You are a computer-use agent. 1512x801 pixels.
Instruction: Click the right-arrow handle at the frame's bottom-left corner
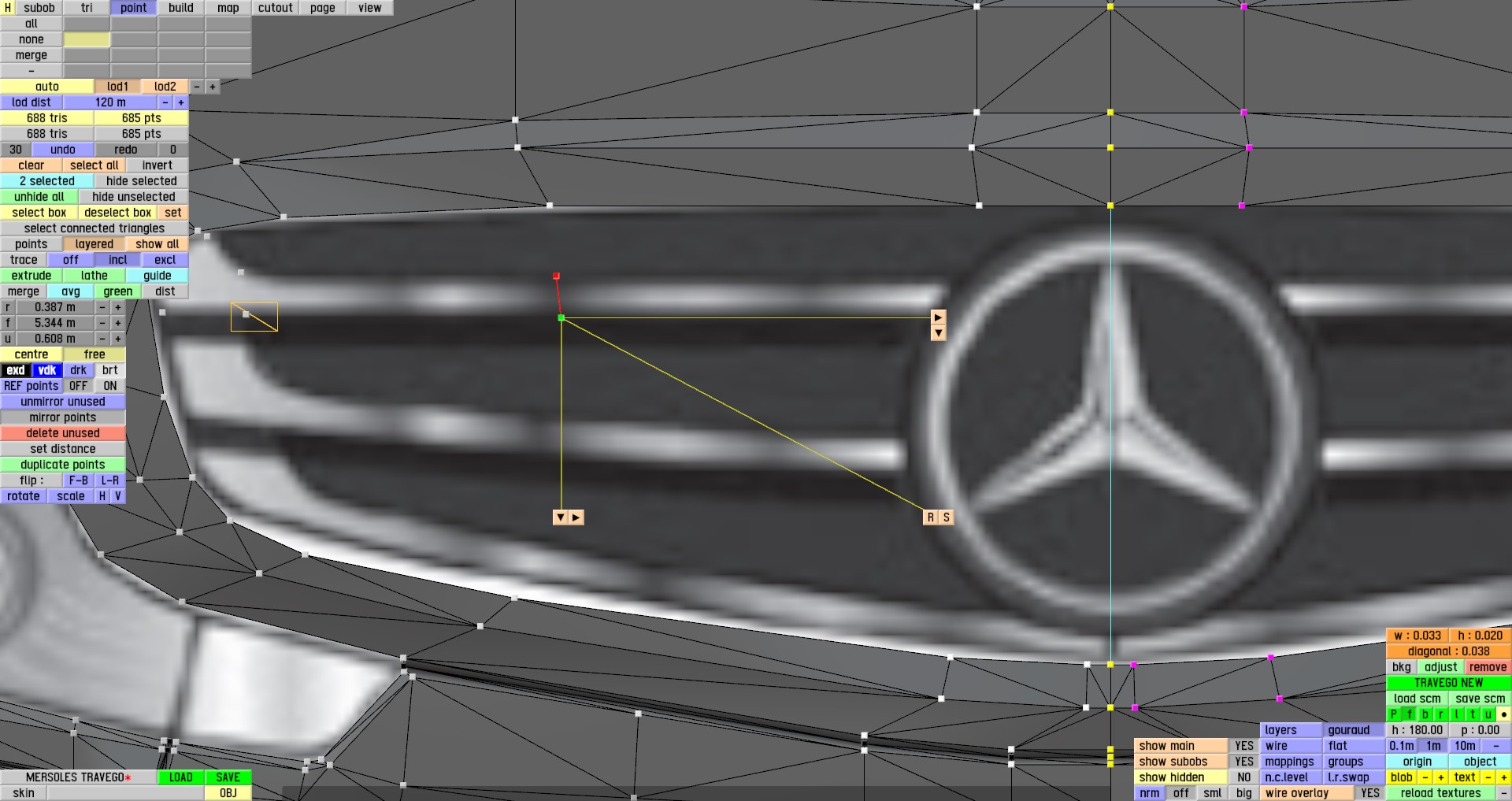coord(576,517)
